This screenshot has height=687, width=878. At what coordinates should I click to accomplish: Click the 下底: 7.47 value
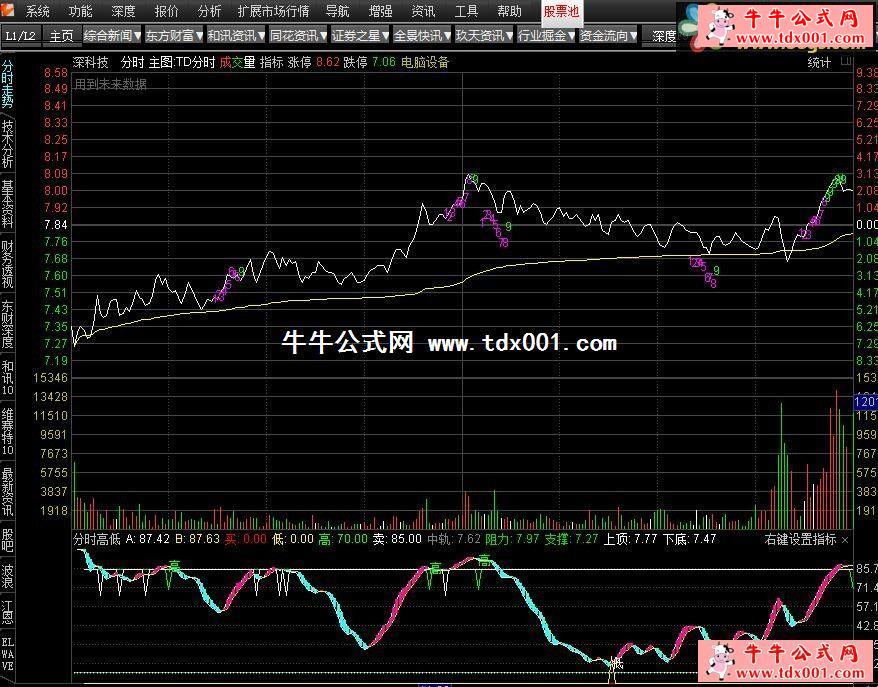click(x=689, y=539)
